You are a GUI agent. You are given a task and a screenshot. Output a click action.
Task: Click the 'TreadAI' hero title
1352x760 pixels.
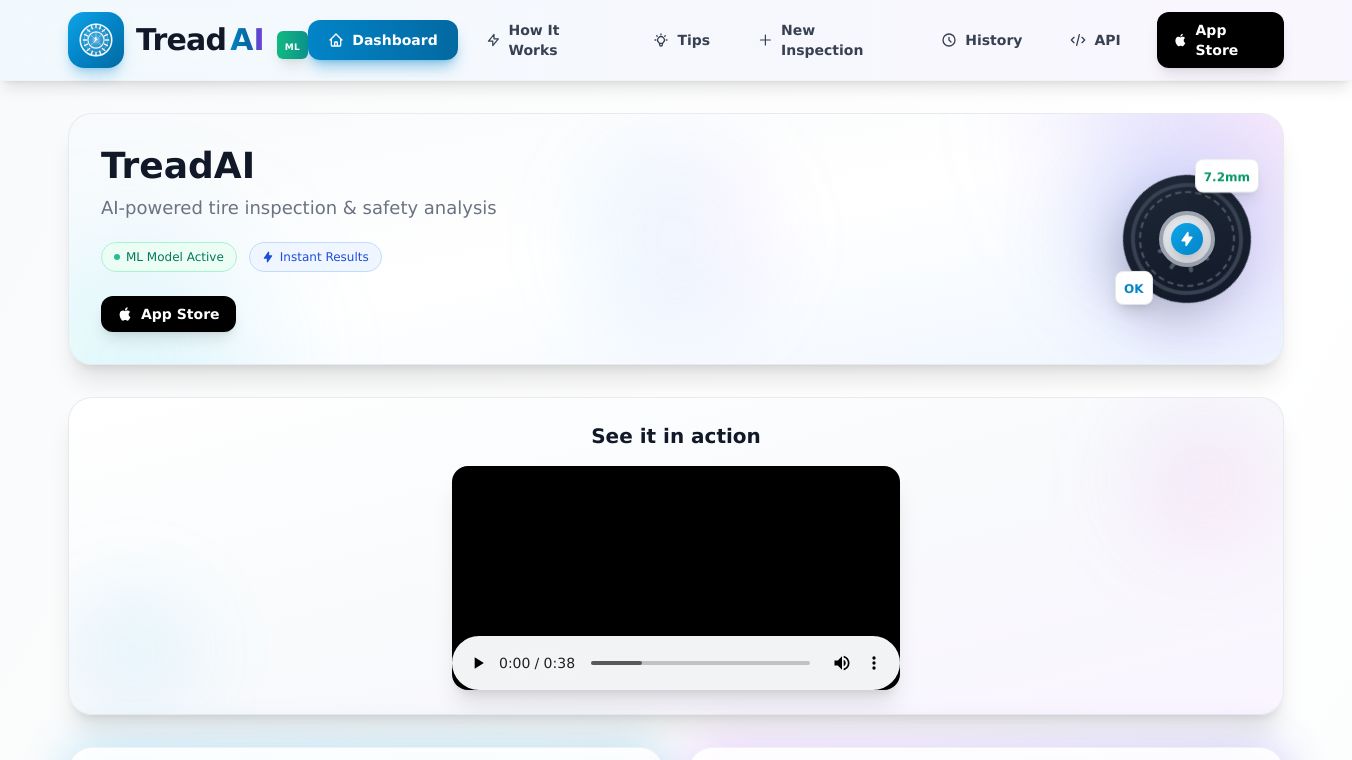tap(178, 166)
